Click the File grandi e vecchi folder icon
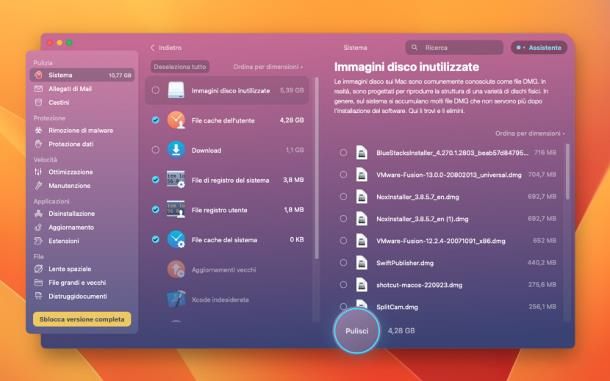This screenshot has width=610, height=381. coord(38,283)
